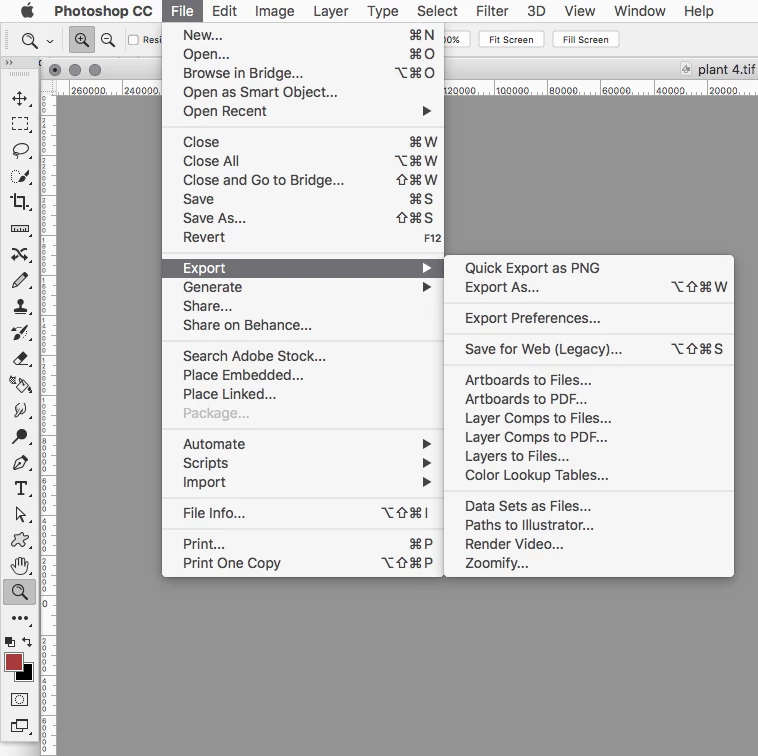Click the red foreground color swatch
This screenshot has width=758, height=756.
pyautogui.click(x=13, y=662)
